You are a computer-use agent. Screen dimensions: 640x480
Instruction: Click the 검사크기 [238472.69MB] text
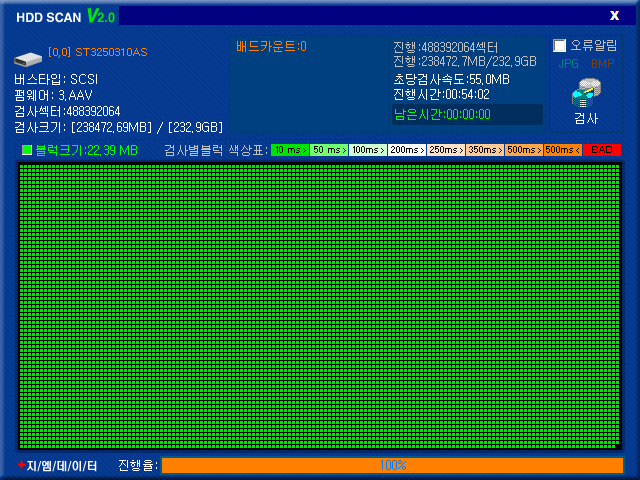(118, 127)
